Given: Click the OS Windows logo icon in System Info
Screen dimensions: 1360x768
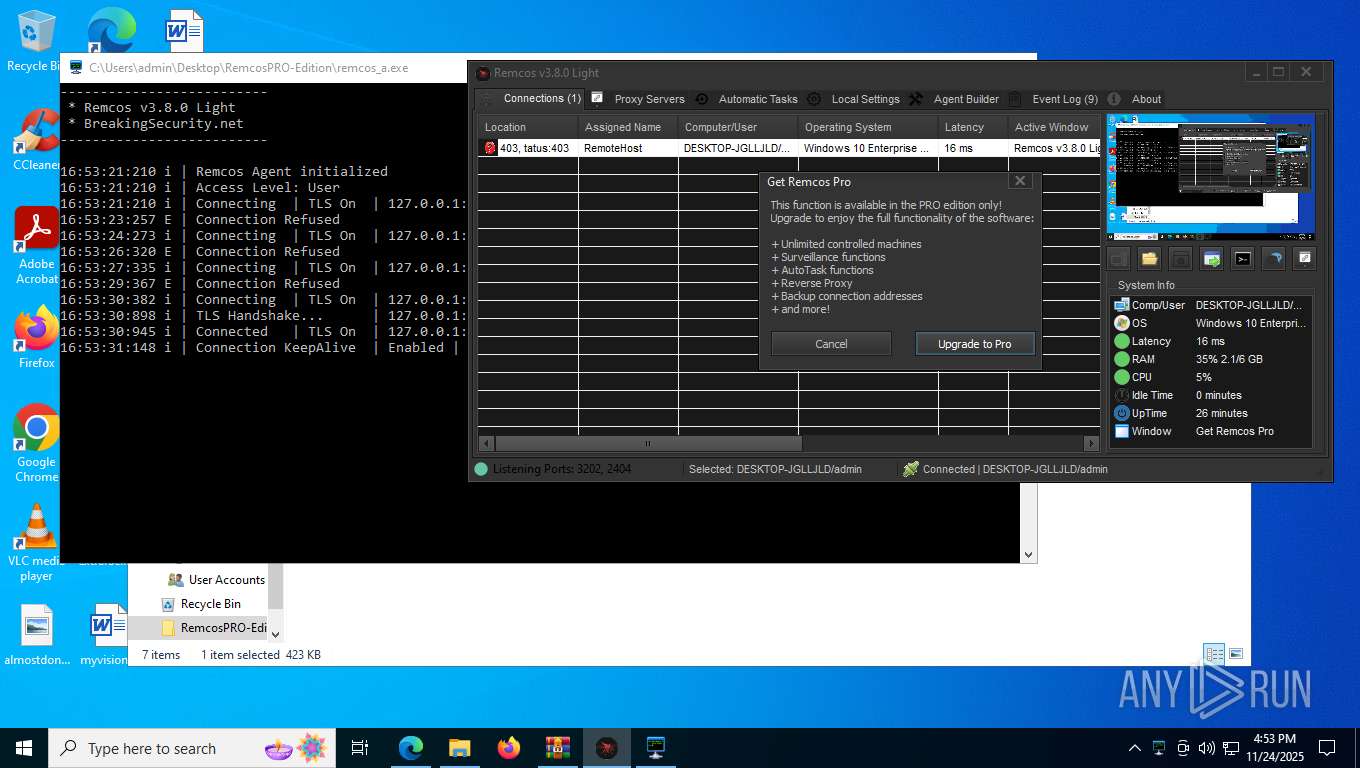Looking at the screenshot, I should pyautogui.click(x=1122, y=323).
